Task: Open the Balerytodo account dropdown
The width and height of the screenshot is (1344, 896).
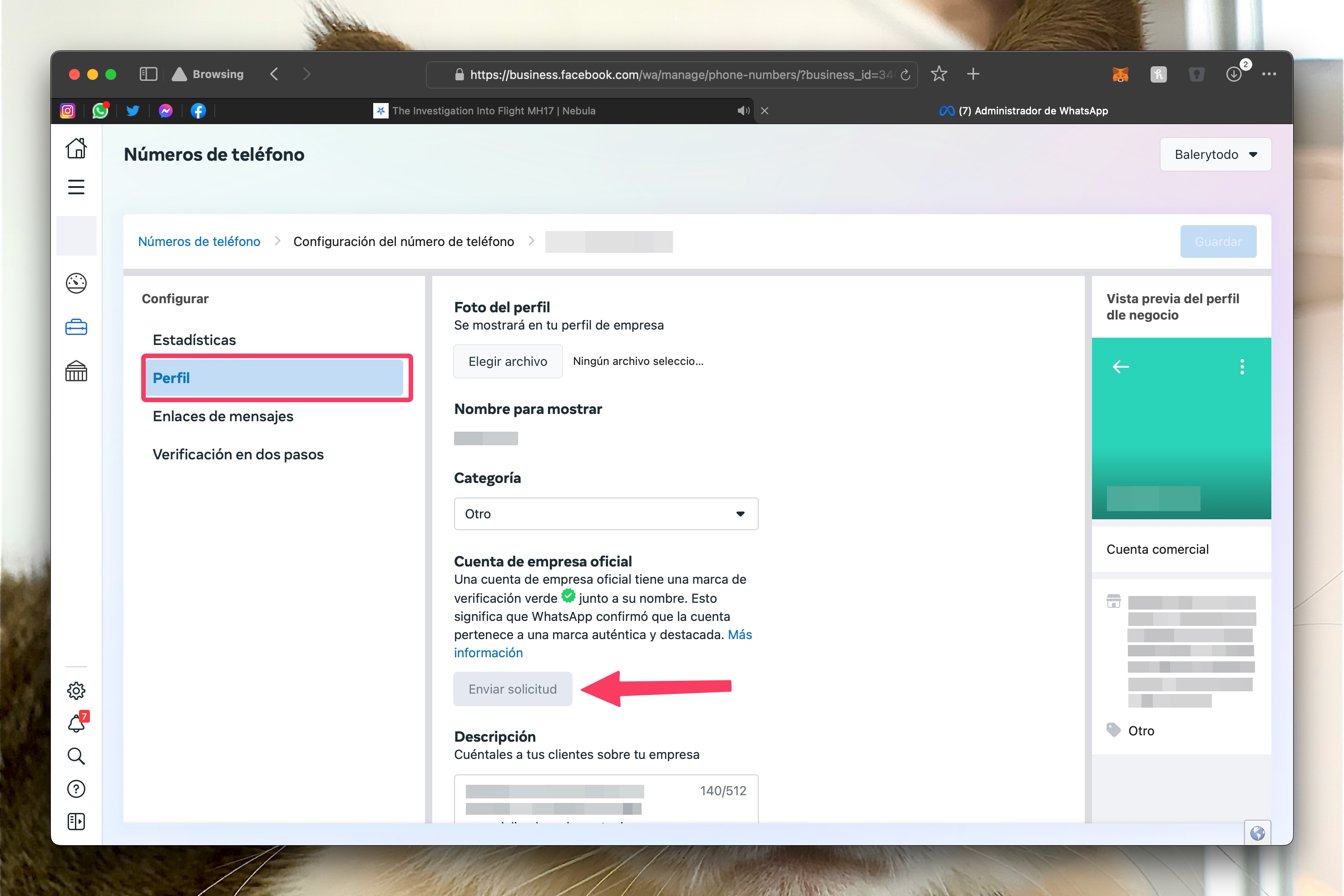Action: [1215, 154]
